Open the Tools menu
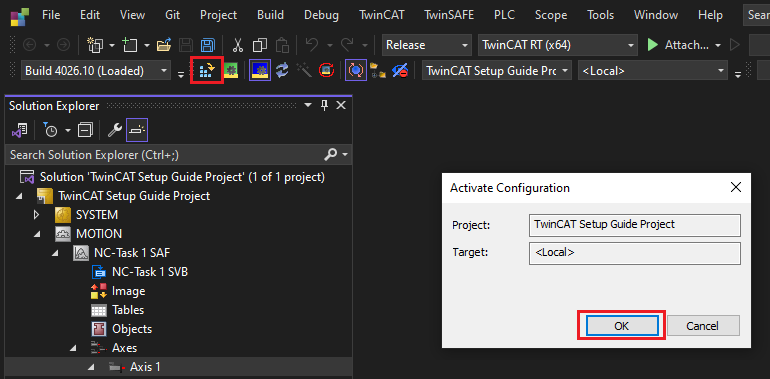770x379 pixels. tap(602, 15)
